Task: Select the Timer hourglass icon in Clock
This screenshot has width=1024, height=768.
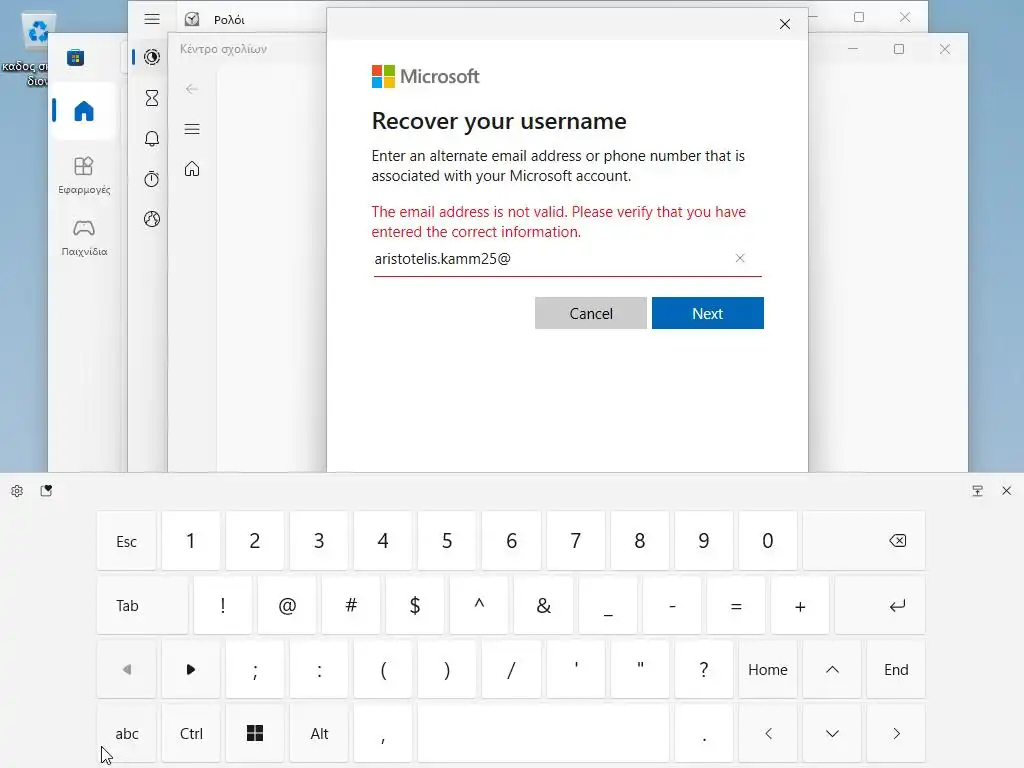Action: click(x=152, y=98)
